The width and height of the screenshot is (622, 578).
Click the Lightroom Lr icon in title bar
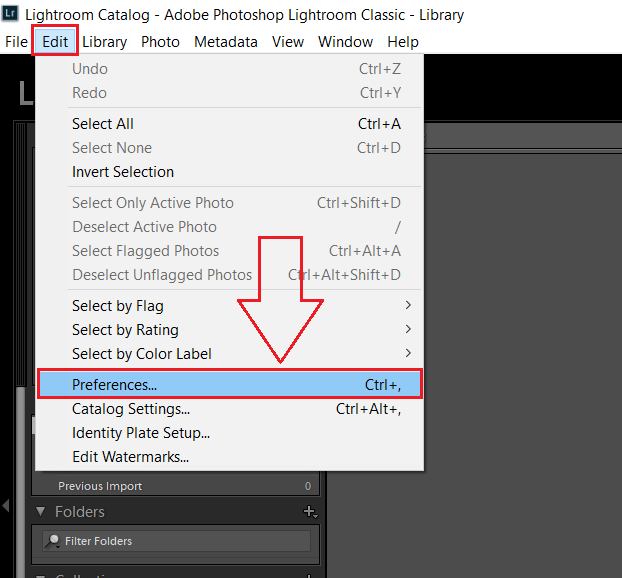[x=11, y=15]
